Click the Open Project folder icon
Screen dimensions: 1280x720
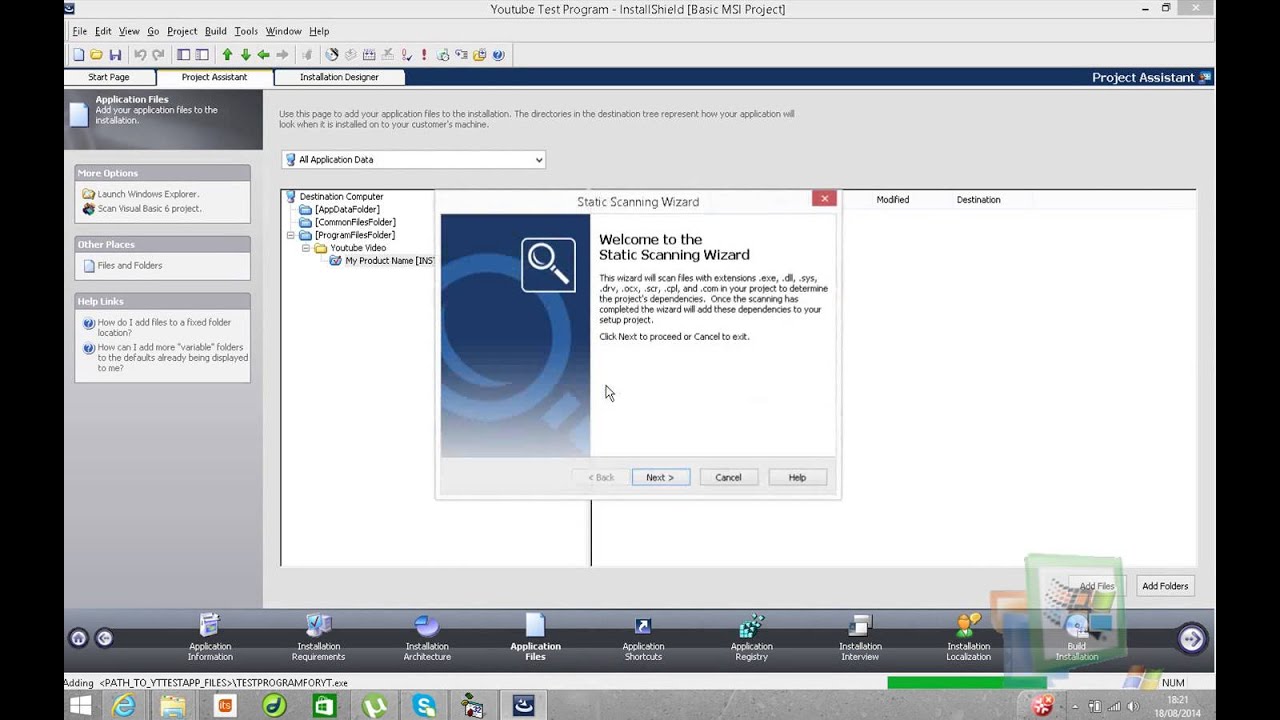(97, 55)
